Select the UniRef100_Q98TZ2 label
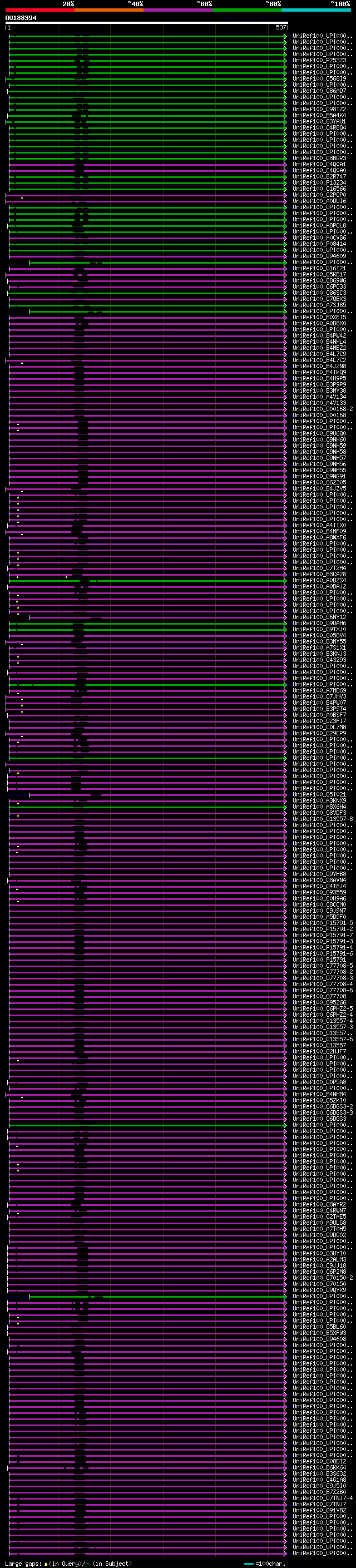 tap(319, 109)
